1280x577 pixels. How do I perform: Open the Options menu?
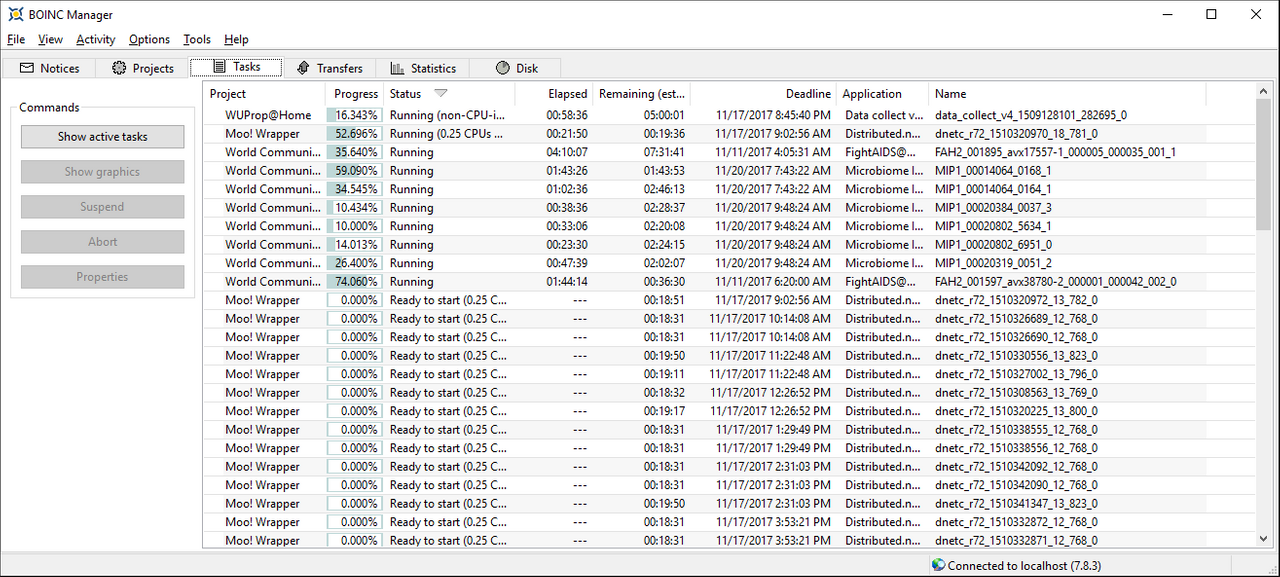(x=149, y=39)
